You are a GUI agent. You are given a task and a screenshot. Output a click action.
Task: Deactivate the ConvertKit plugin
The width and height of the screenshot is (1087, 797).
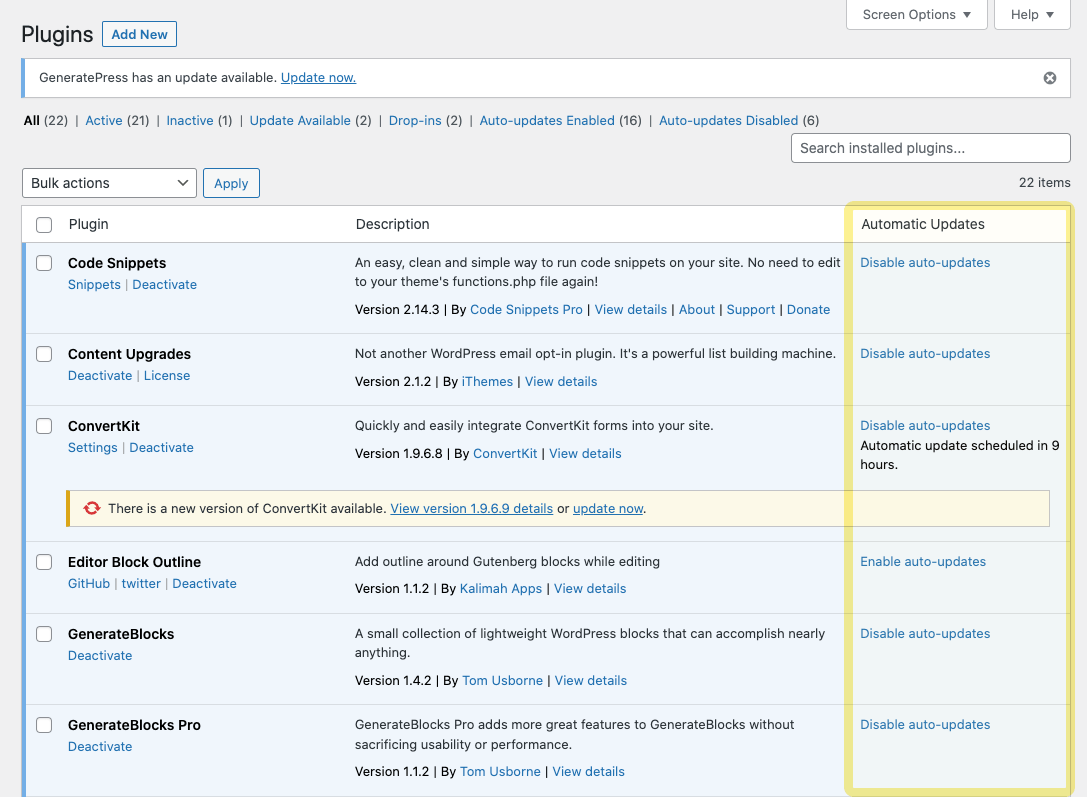161,447
